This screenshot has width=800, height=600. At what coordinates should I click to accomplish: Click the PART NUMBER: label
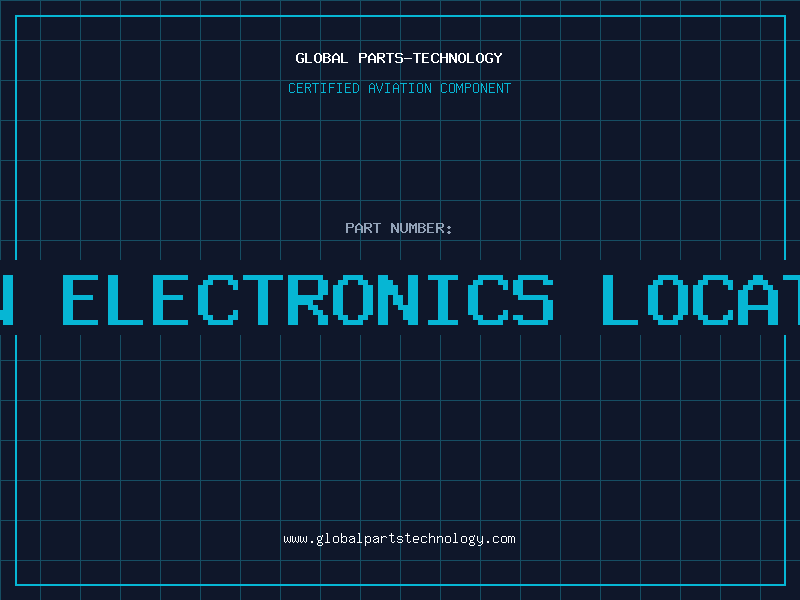tap(399, 228)
